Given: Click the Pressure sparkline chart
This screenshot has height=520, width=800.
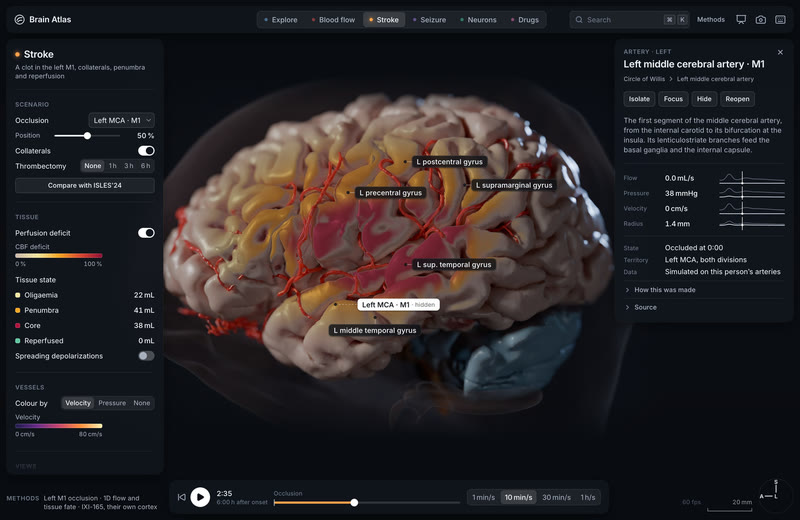Looking at the screenshot, I should (x=752, y=193).
